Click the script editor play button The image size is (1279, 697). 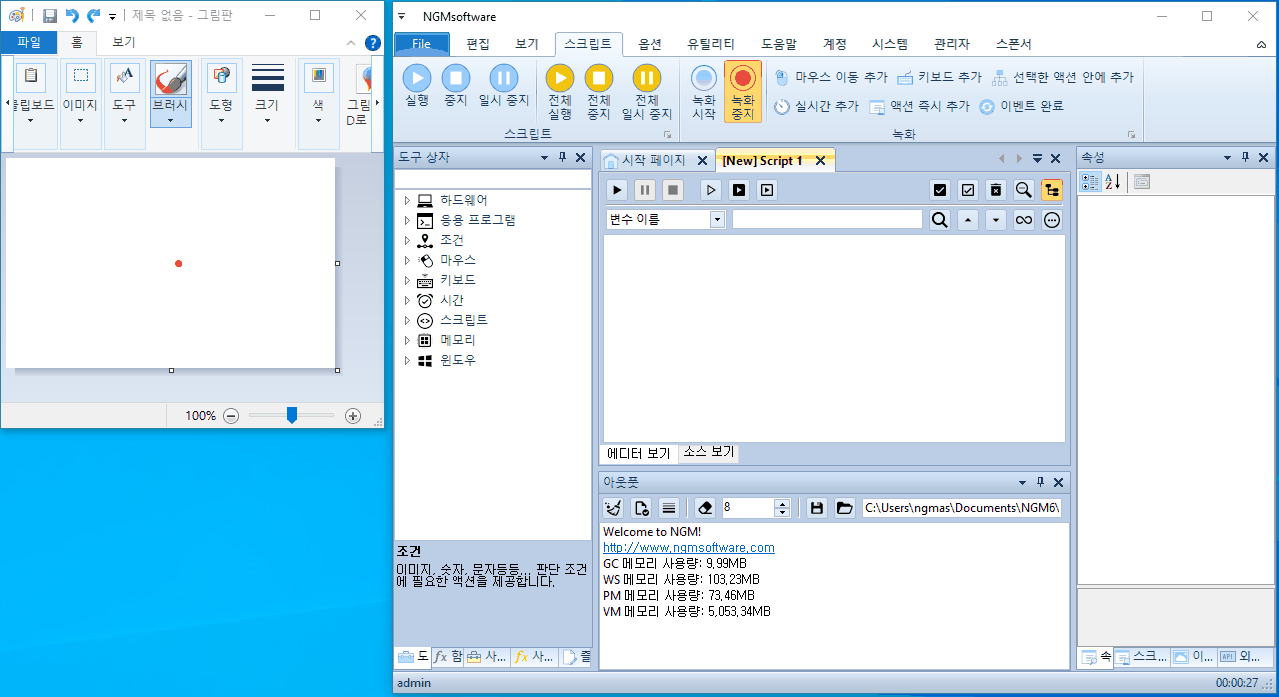click(618, 189)
